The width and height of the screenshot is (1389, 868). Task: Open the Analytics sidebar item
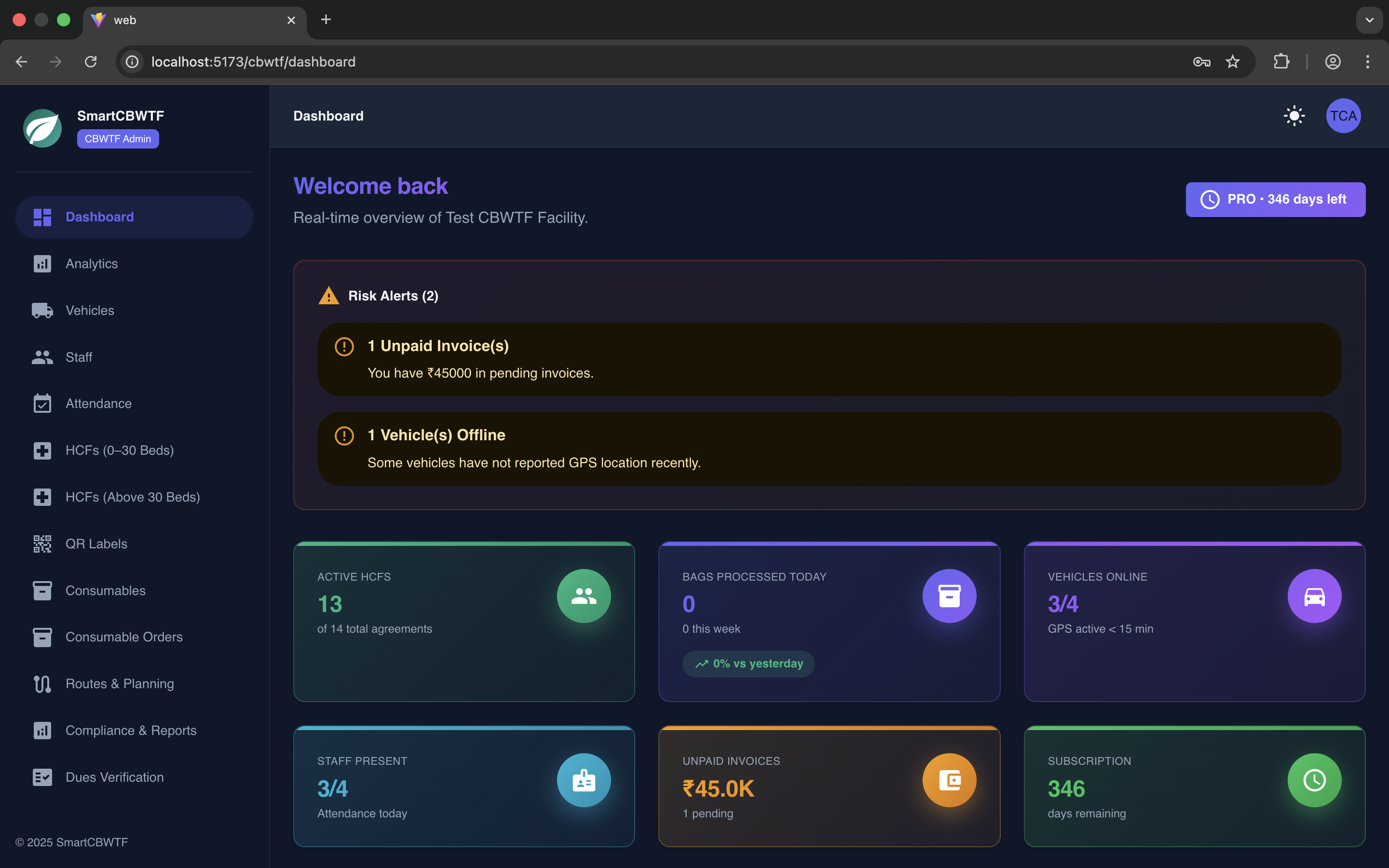tap(92, 263)
